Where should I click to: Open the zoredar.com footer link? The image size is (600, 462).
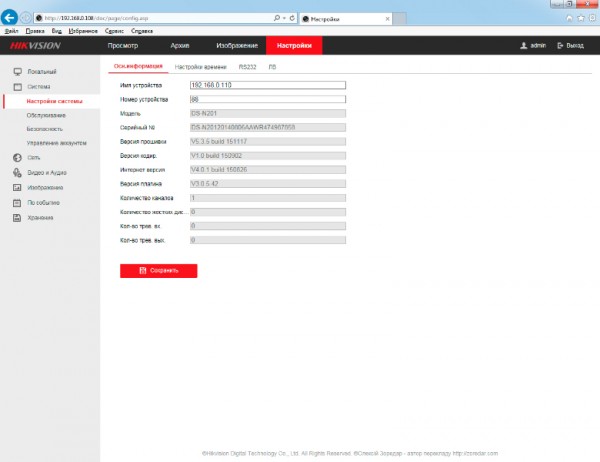(x=475, y=454)
